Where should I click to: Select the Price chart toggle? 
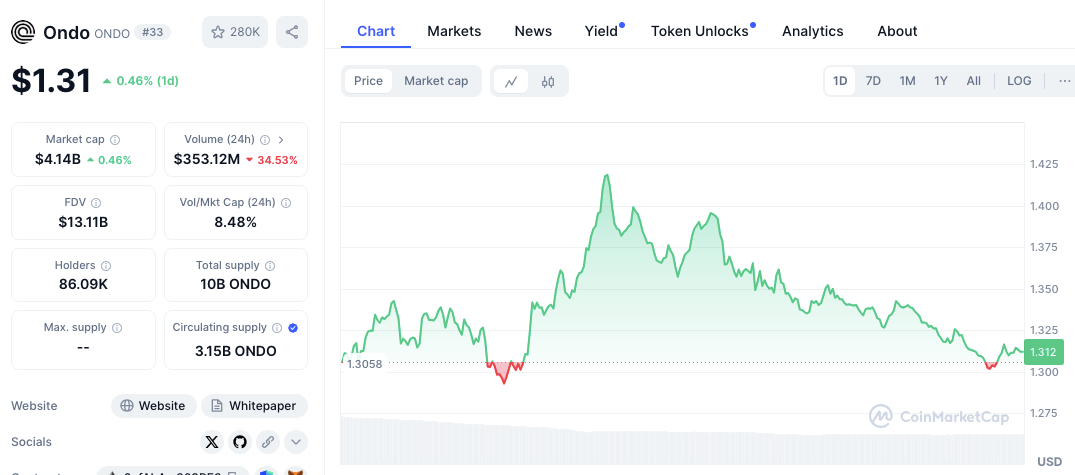pyautogui.click(x=368, y=81)
